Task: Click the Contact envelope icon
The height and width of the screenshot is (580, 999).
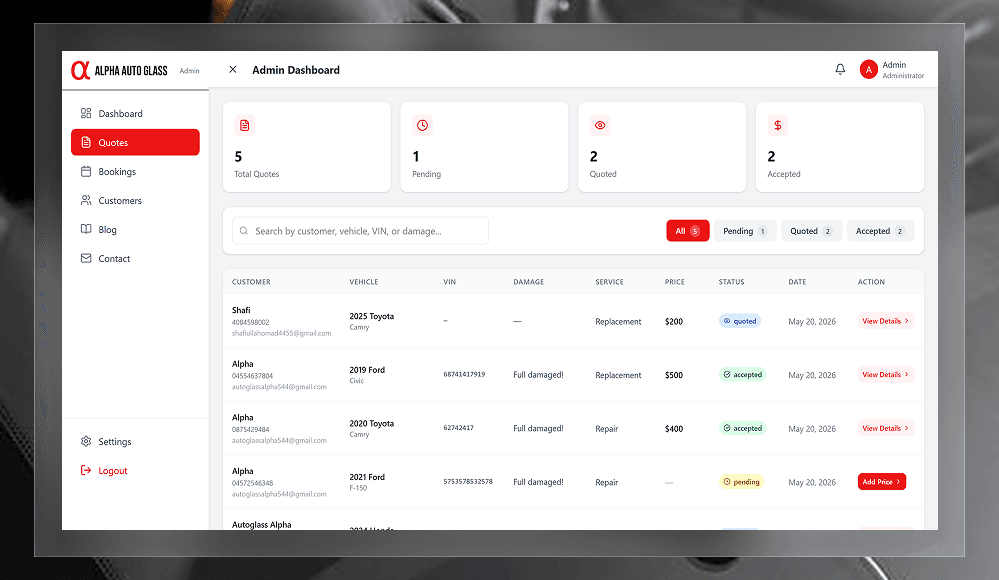Action: (x=86, y=258)
